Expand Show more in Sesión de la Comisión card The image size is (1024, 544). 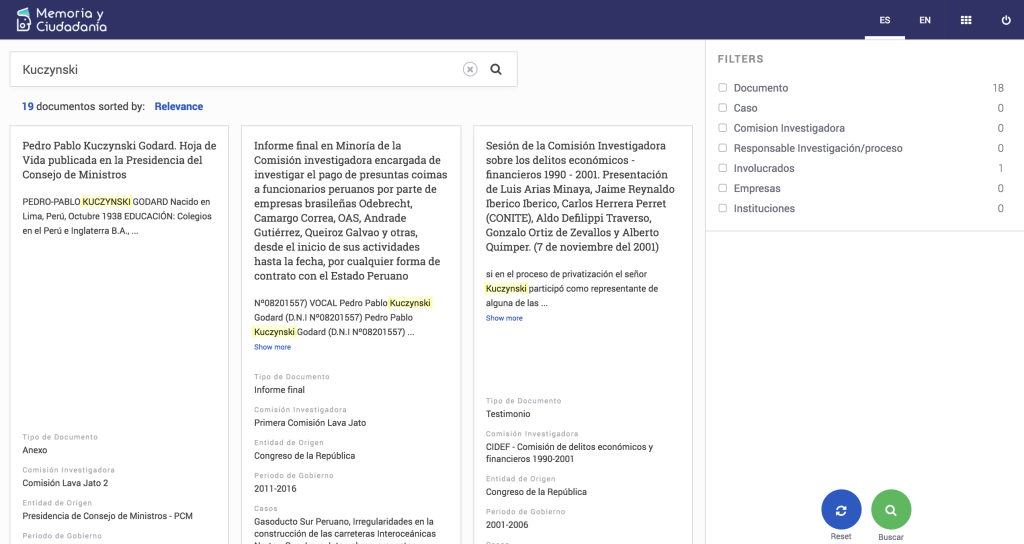point(504,318)
